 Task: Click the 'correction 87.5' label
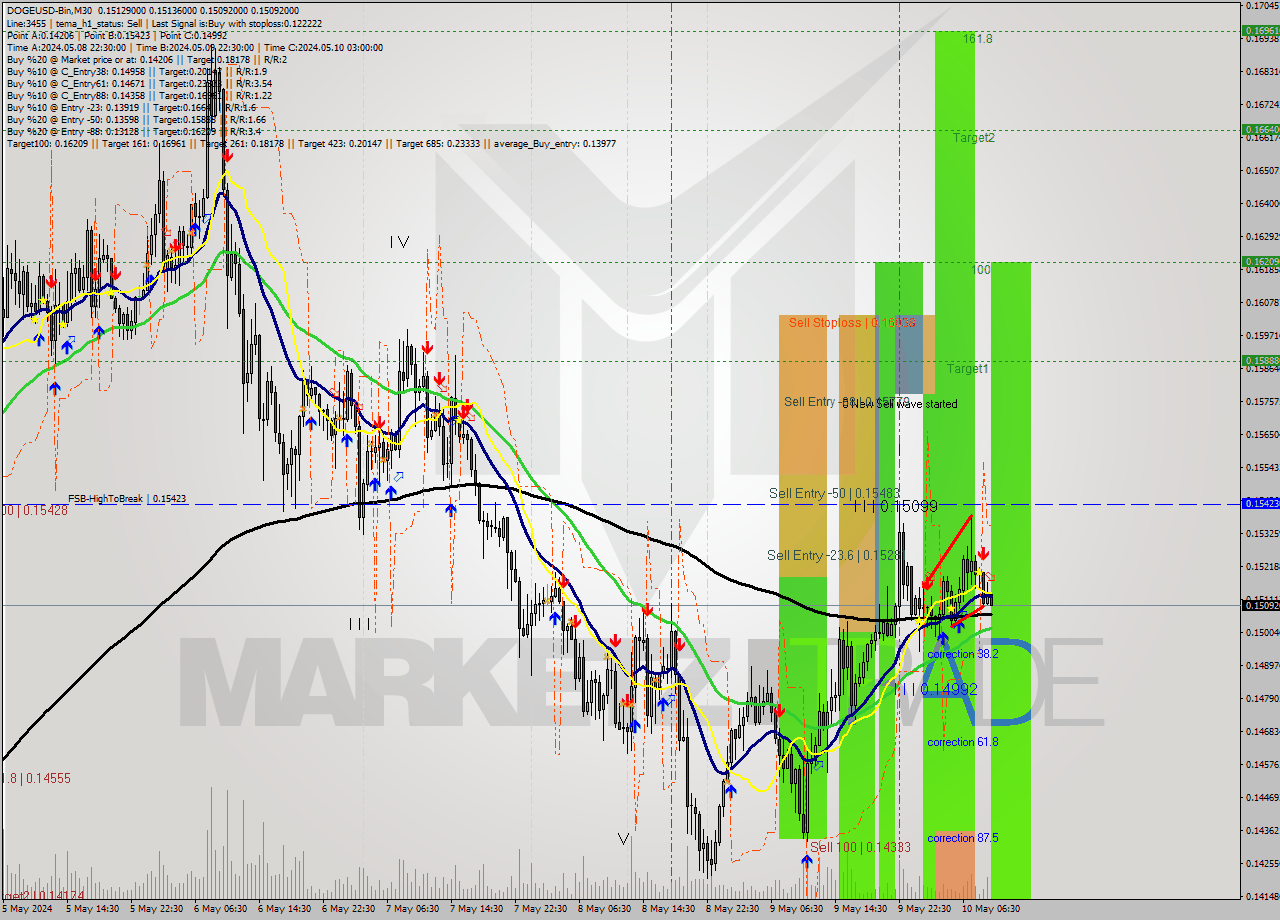[x=963, y=838]
